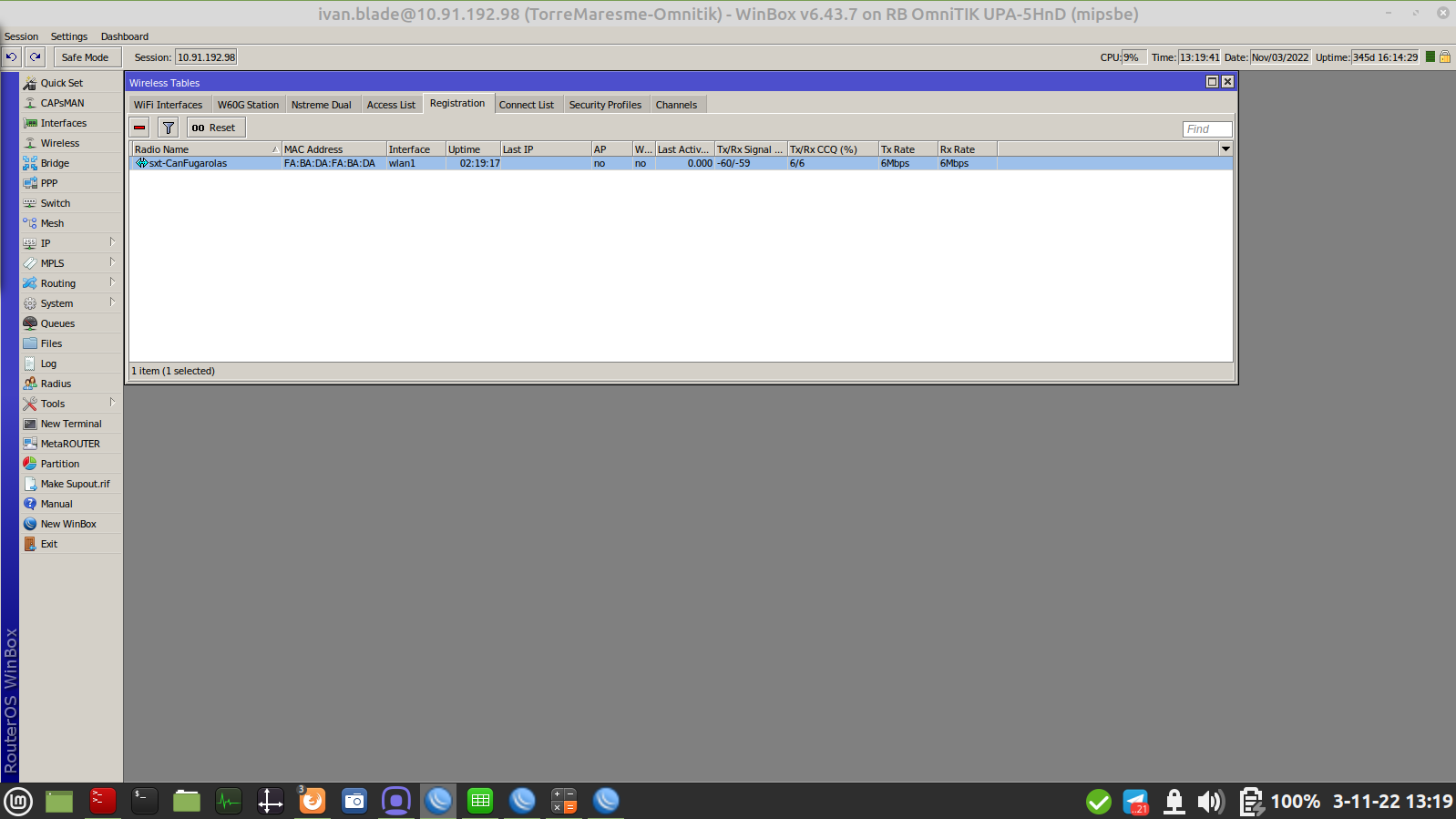Select the Registration tab
This screenshot has height=819, width=1456.
pos(457,103)
